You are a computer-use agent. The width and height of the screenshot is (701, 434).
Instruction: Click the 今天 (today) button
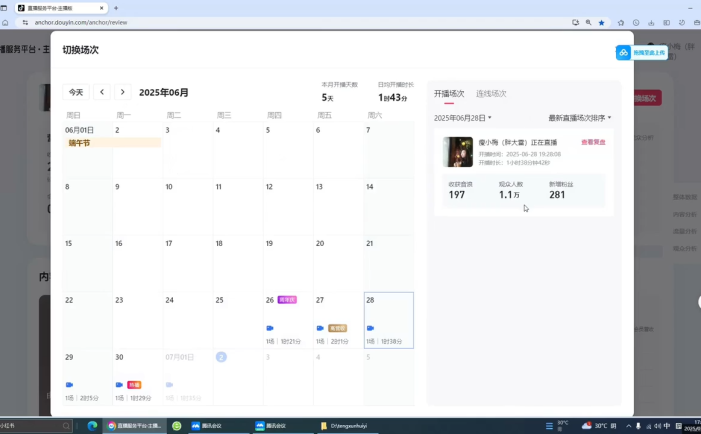[x=76, y=92]
